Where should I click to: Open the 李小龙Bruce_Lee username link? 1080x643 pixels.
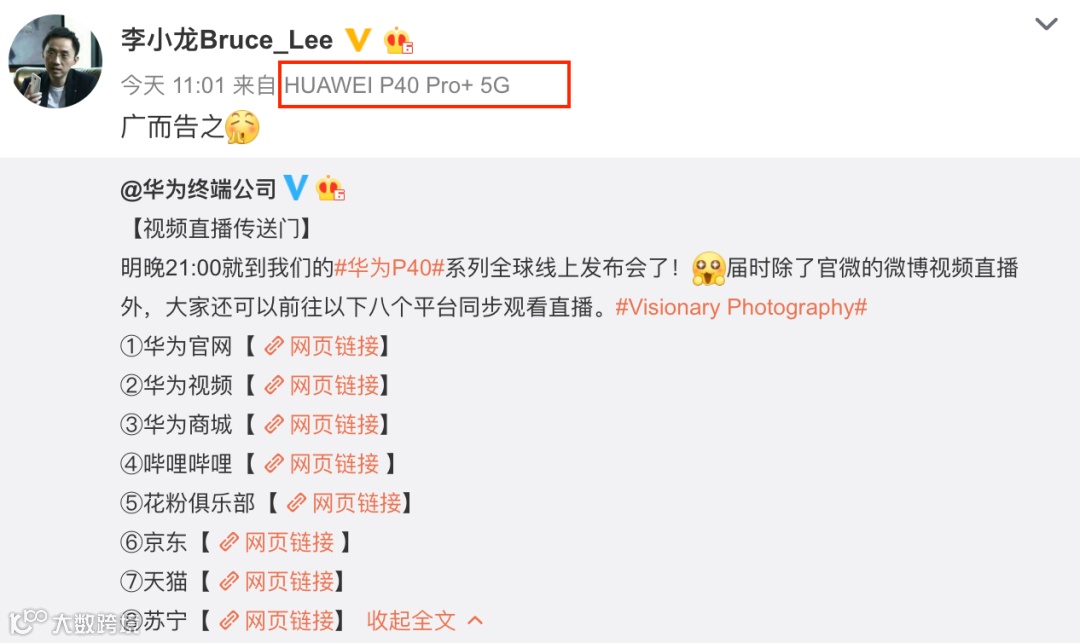click(227, 40)
